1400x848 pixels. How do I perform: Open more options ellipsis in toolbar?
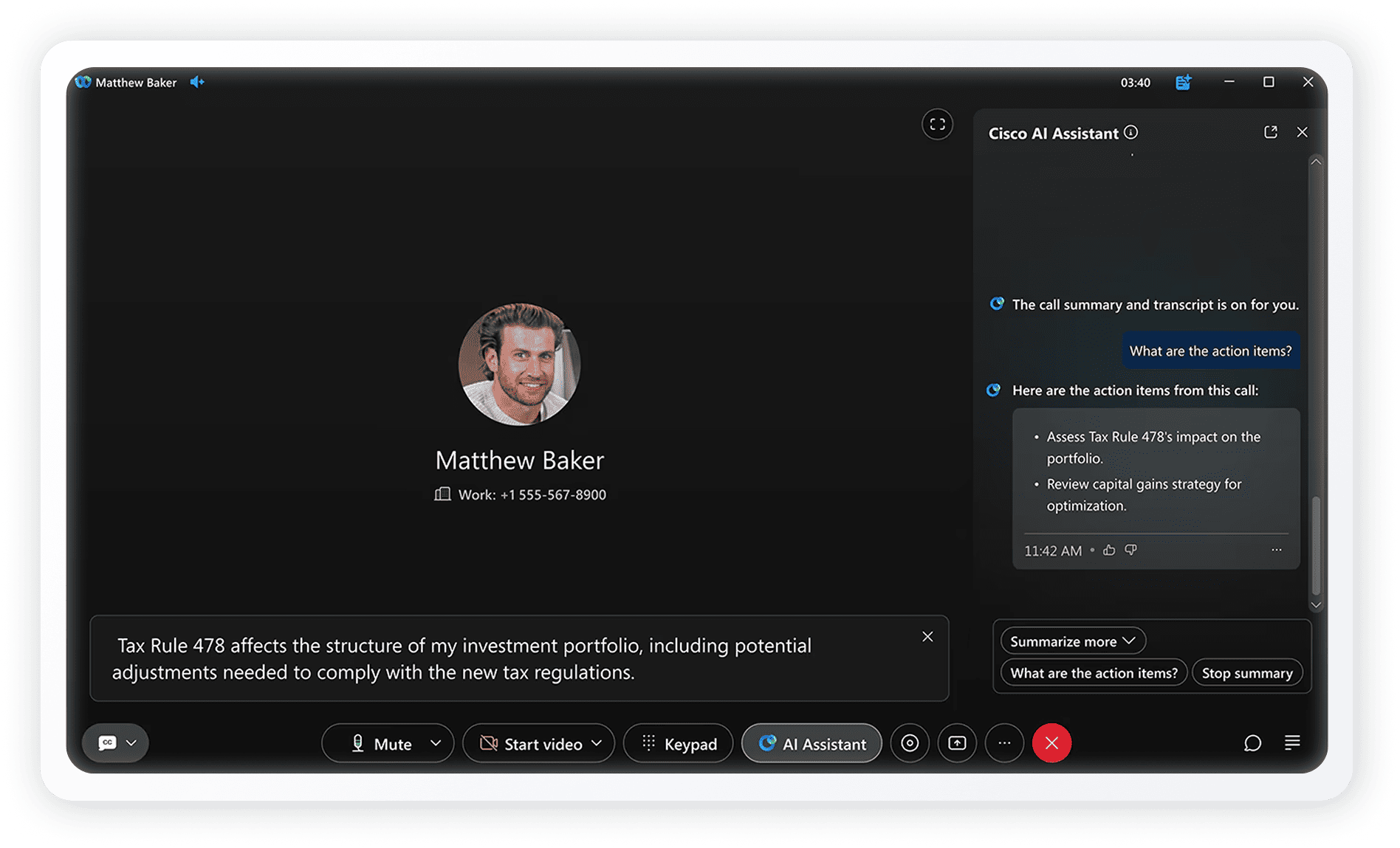click(x=1004, y=743)
